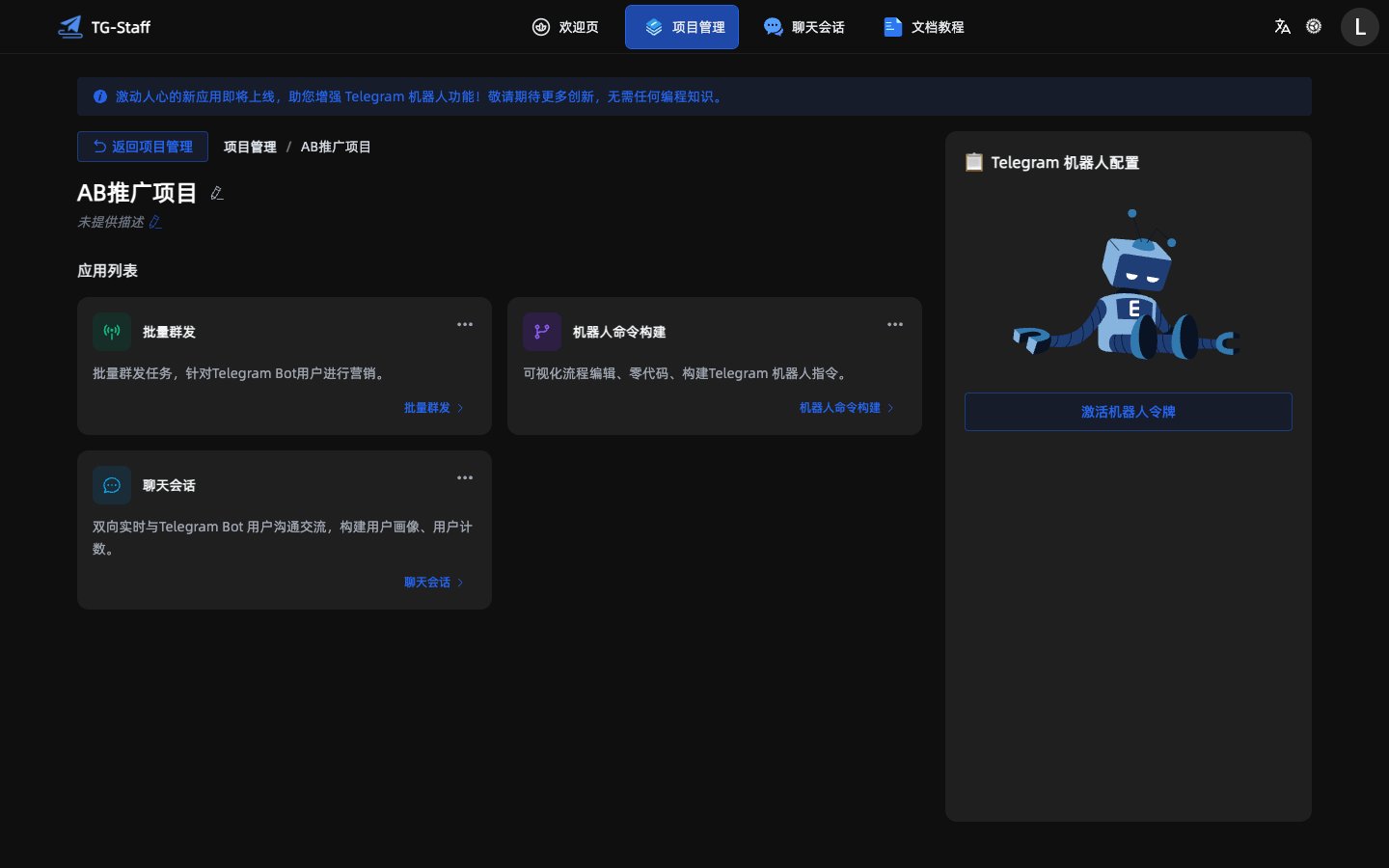Click the 聊天会话 chat bubble card icon
The height and width of the screenshot is (868, 1389).
[x=112, y=485]
